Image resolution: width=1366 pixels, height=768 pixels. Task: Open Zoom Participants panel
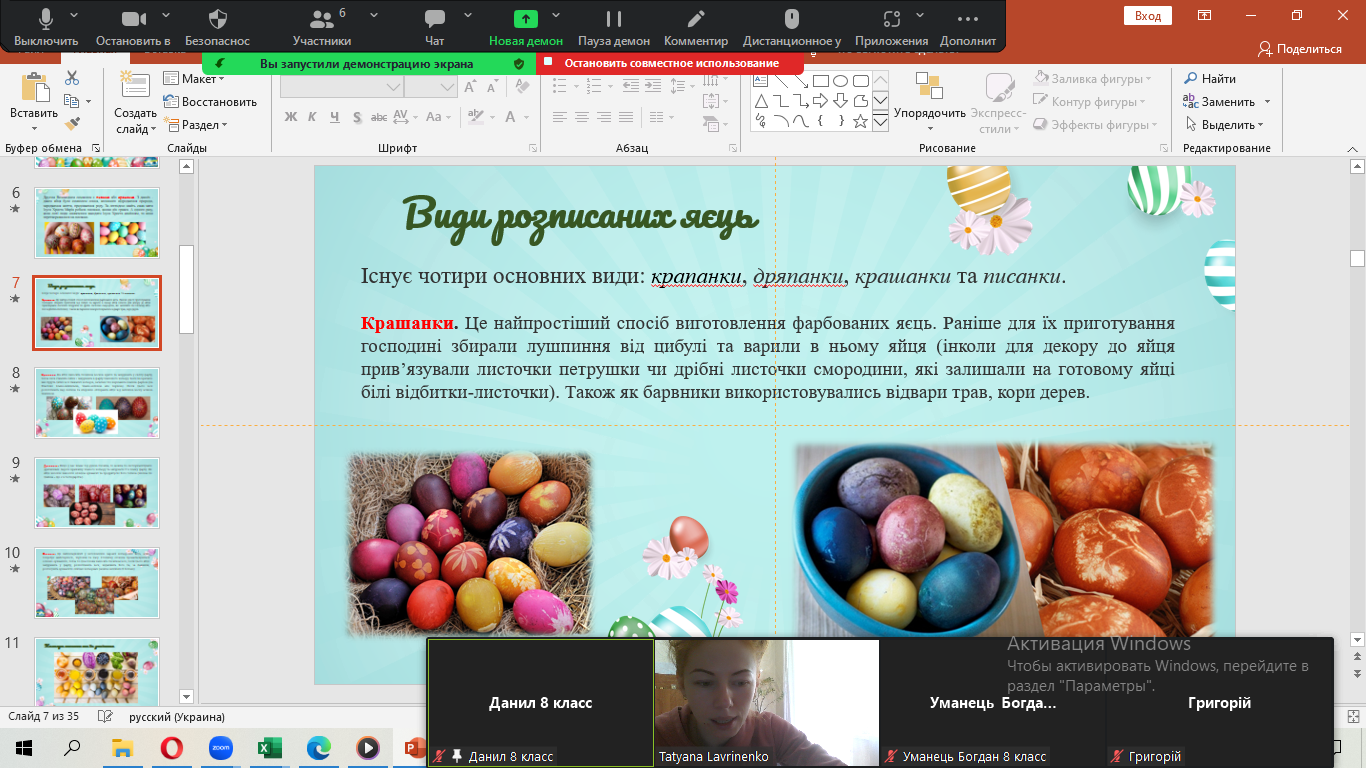pos(322,26)
